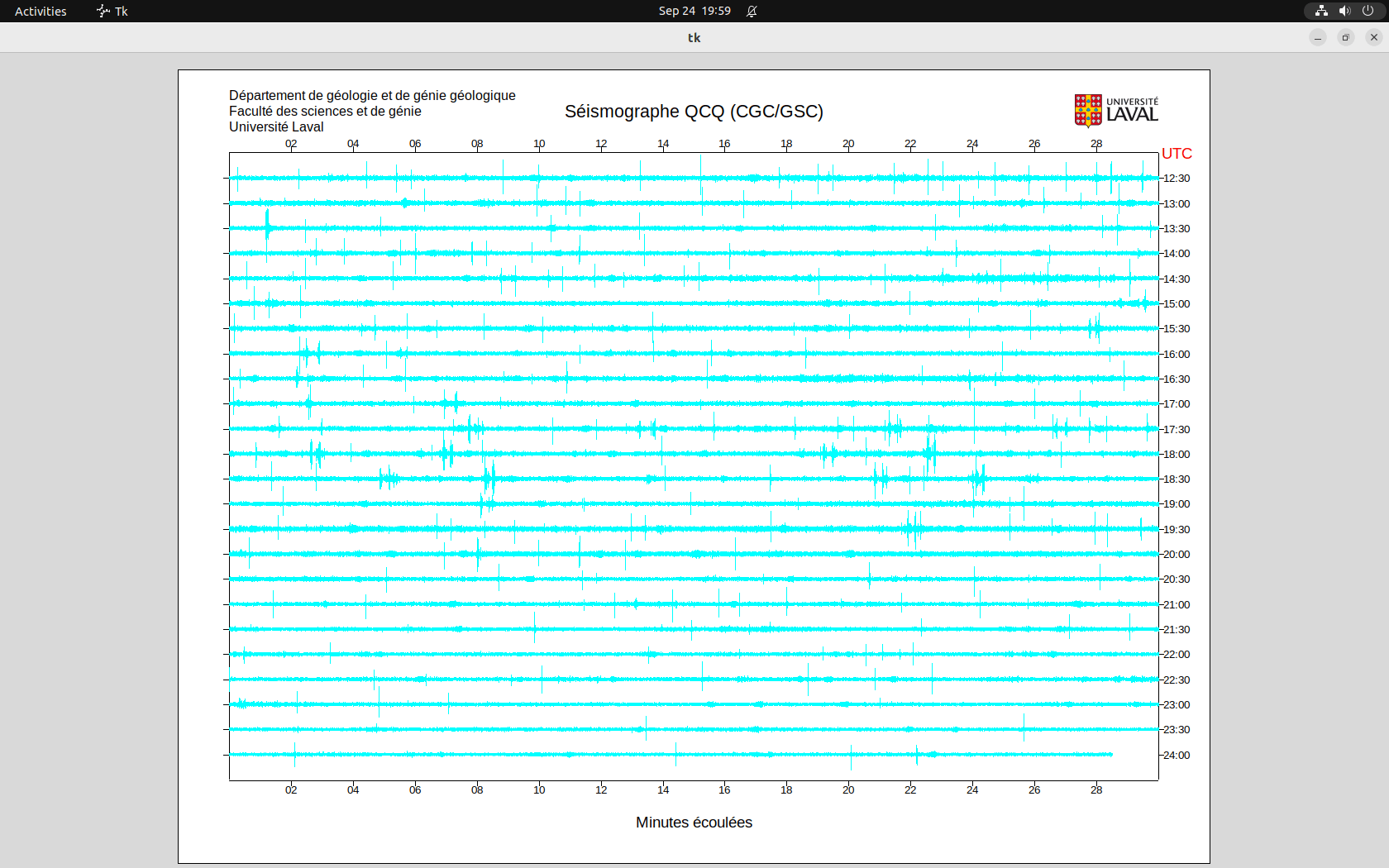
Task: Minimize the tk window
Action: (1318, 37)
